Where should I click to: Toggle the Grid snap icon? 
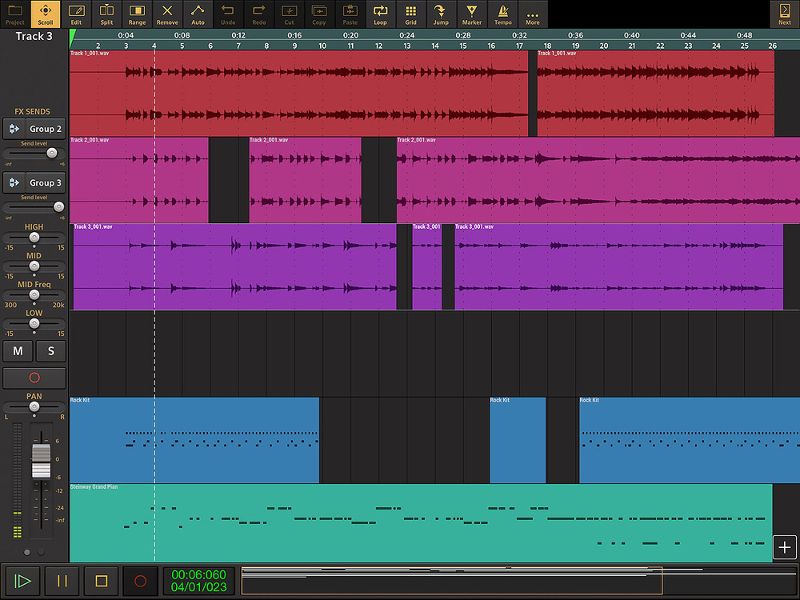click(410, 13)
